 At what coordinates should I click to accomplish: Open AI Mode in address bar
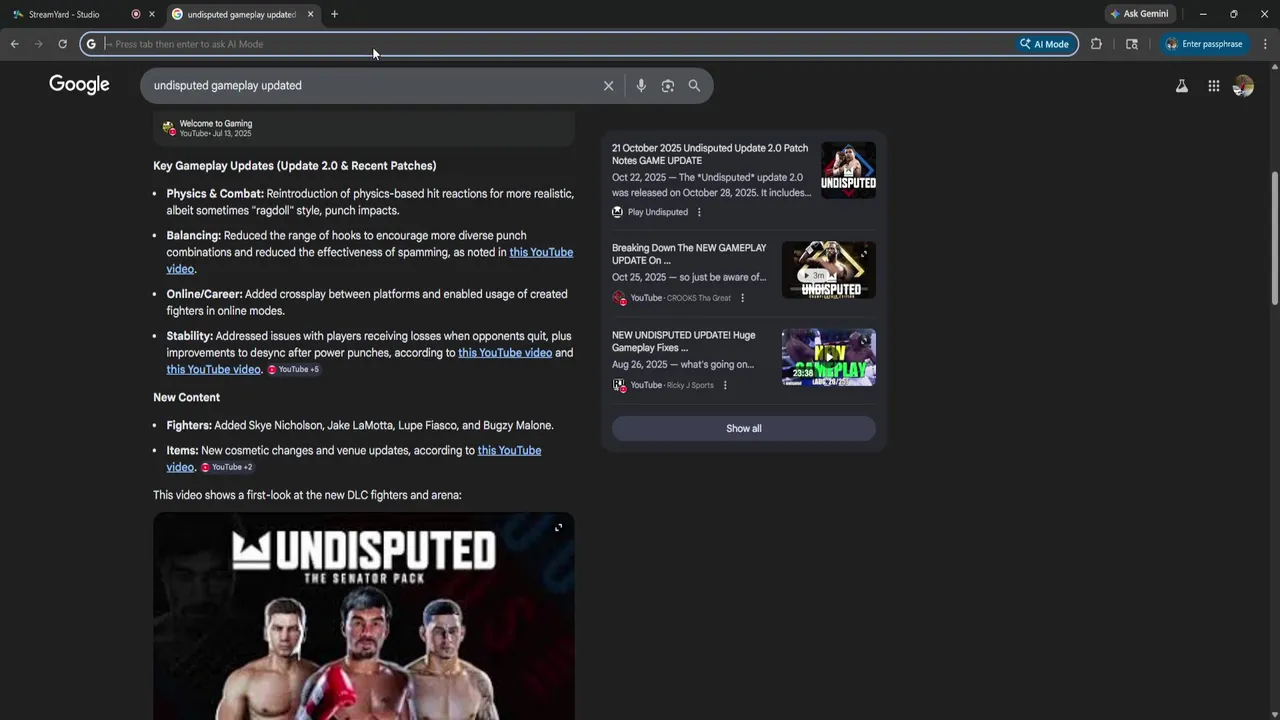click(x=1044, y=44)
